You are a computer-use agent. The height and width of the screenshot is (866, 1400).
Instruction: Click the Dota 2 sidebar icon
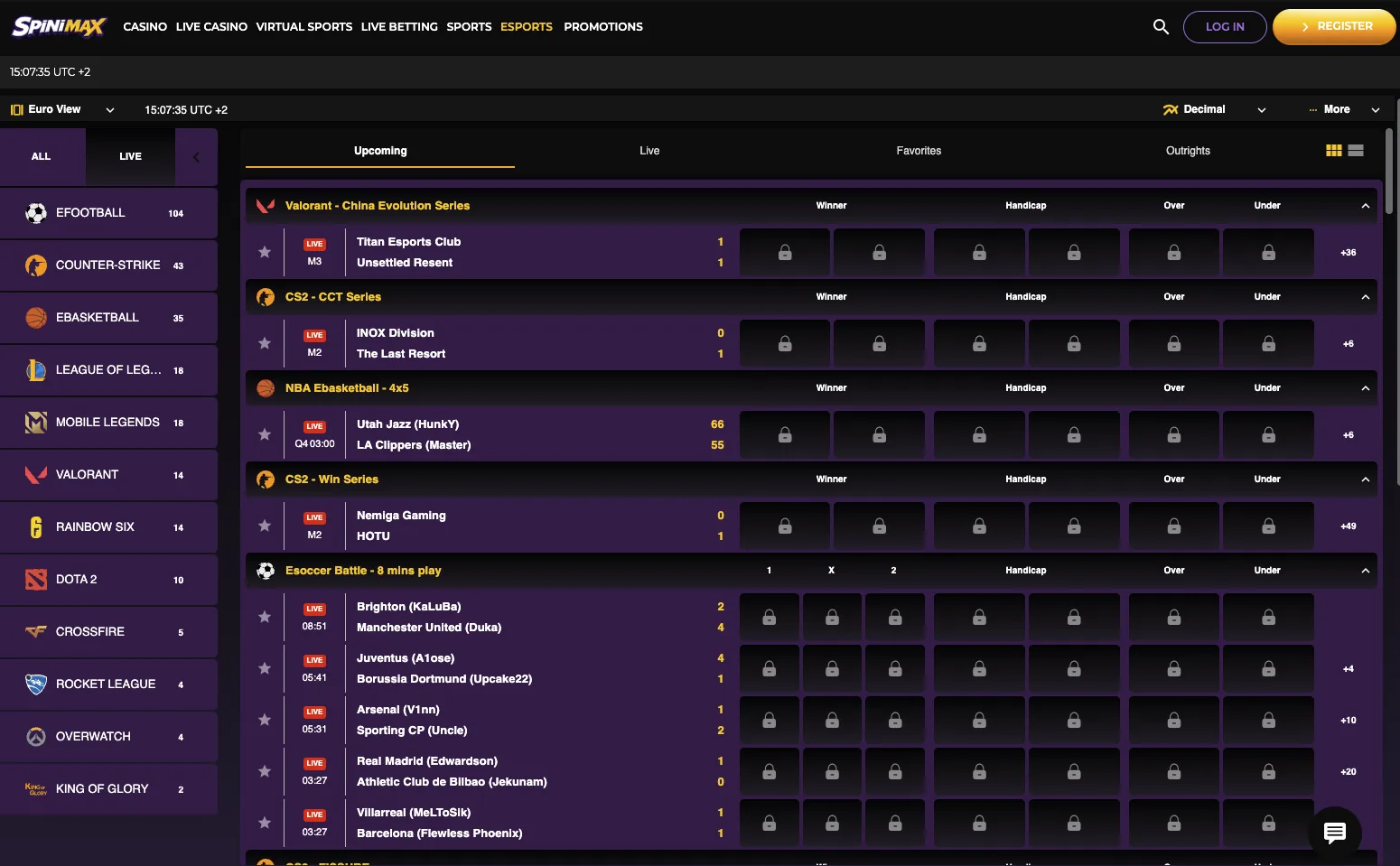click(x=36, y=580)
